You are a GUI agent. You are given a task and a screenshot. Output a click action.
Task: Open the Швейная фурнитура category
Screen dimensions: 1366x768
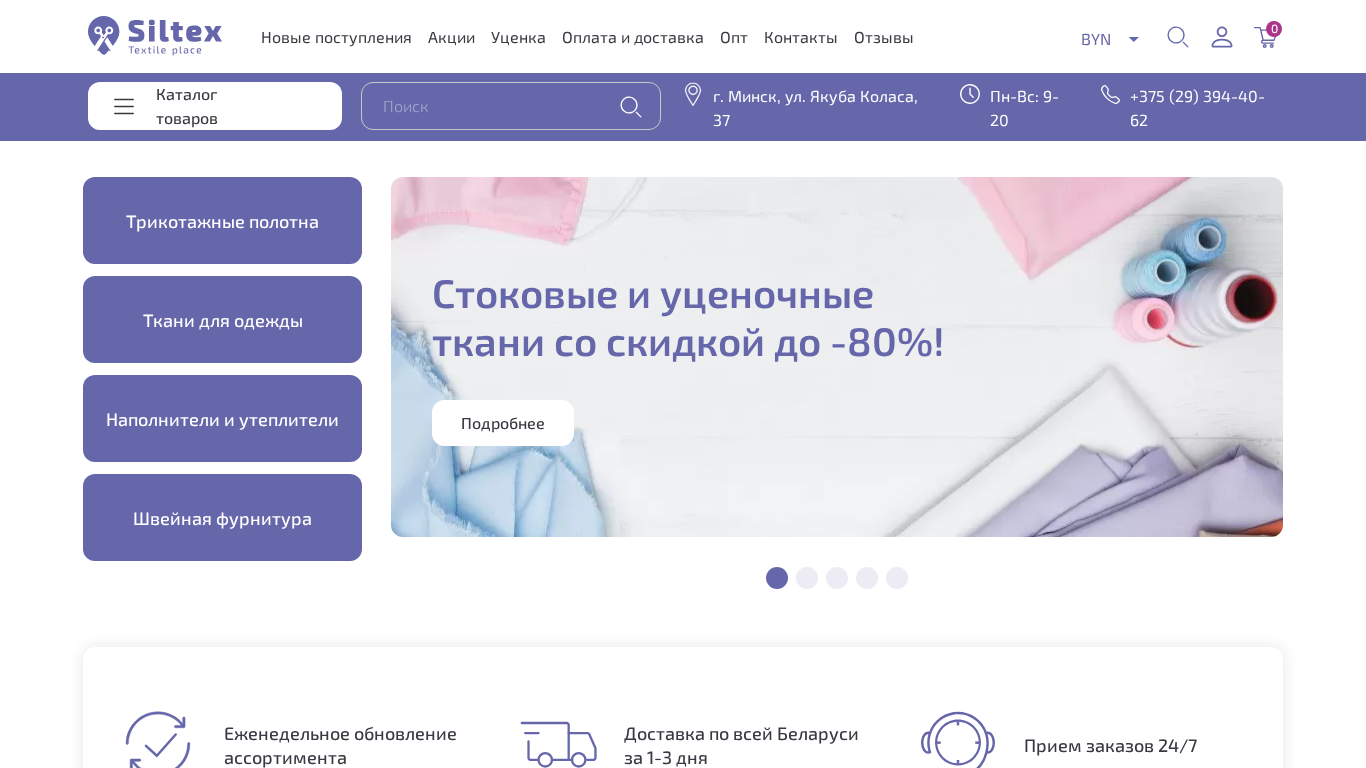click(222, 518)
